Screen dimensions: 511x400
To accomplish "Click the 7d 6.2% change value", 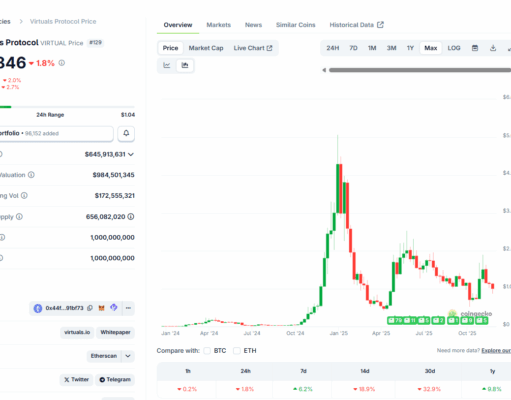I will tap(303, 389).
